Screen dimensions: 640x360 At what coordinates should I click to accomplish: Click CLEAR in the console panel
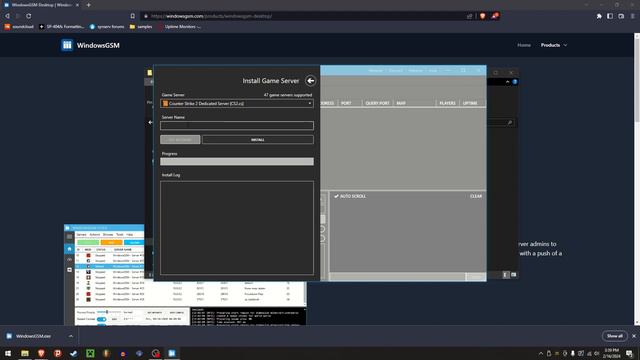tap(476, 196)
